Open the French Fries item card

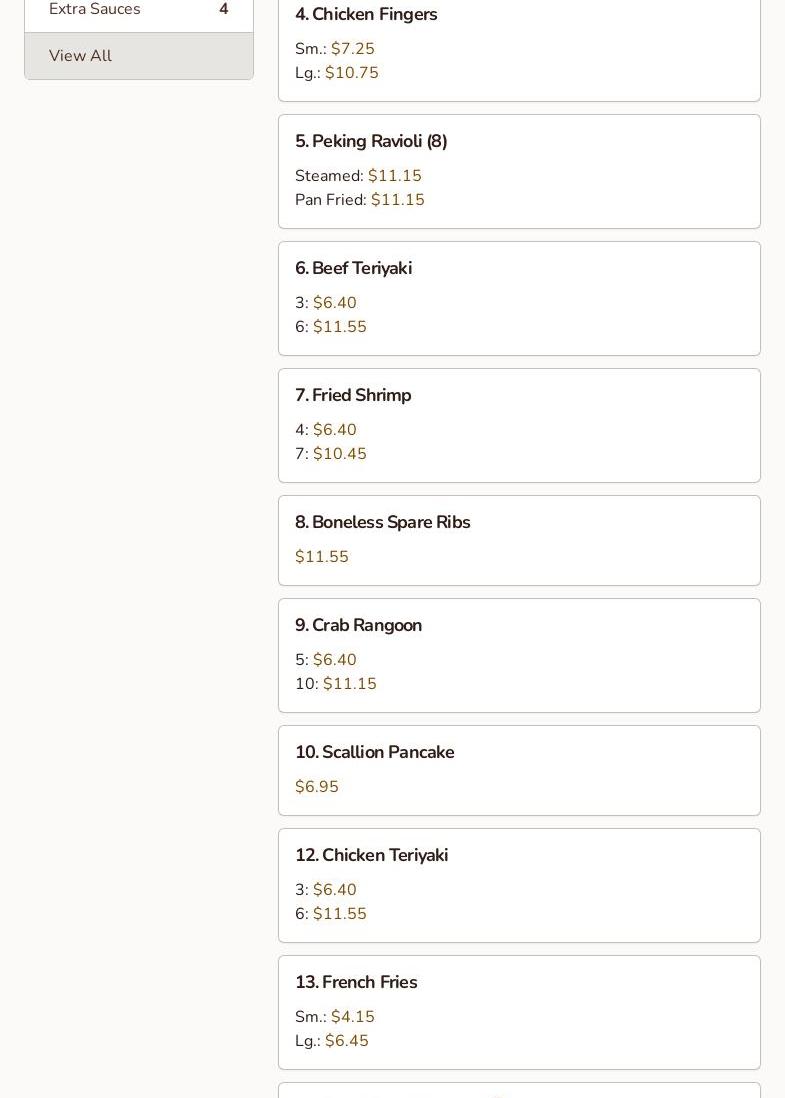coord(356,983)
